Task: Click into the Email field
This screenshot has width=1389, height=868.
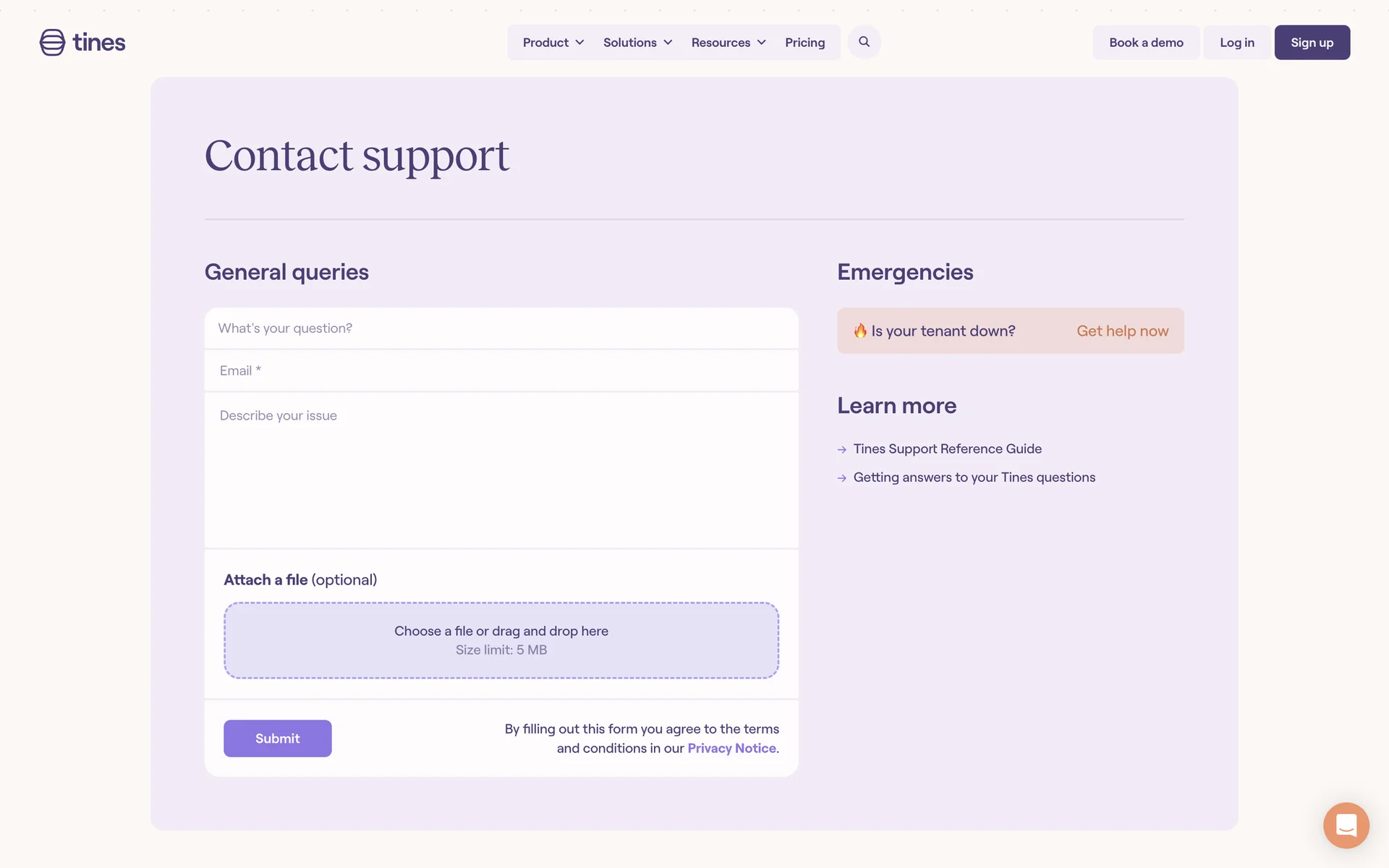Action: 501,371
